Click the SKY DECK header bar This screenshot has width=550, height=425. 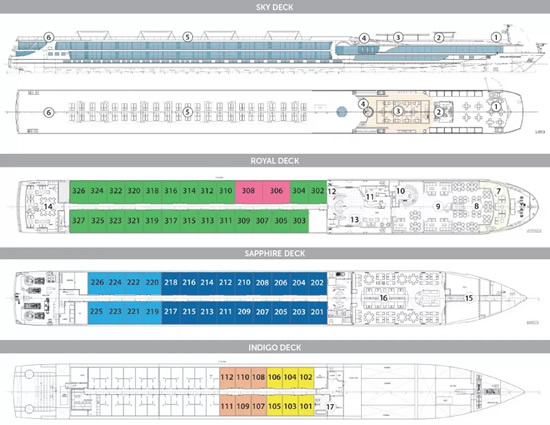(275, 7)
